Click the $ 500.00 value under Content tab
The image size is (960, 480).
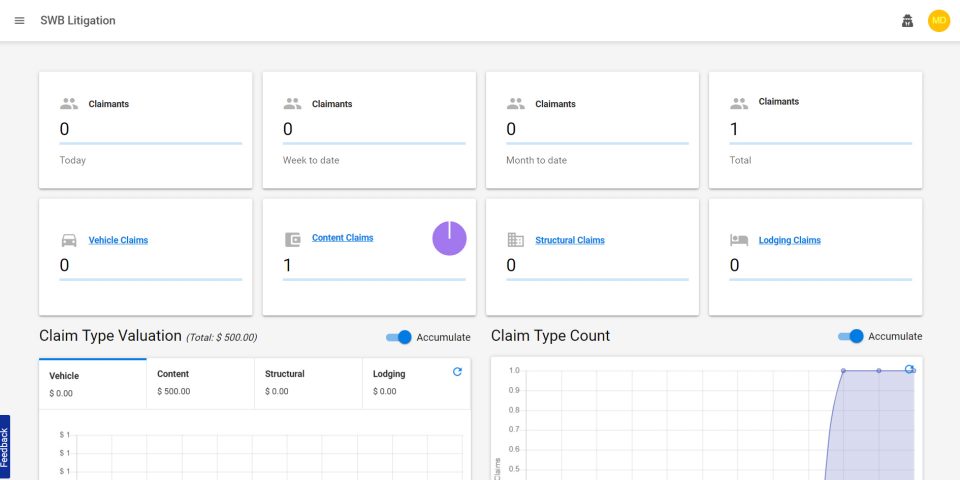(174, 391)
